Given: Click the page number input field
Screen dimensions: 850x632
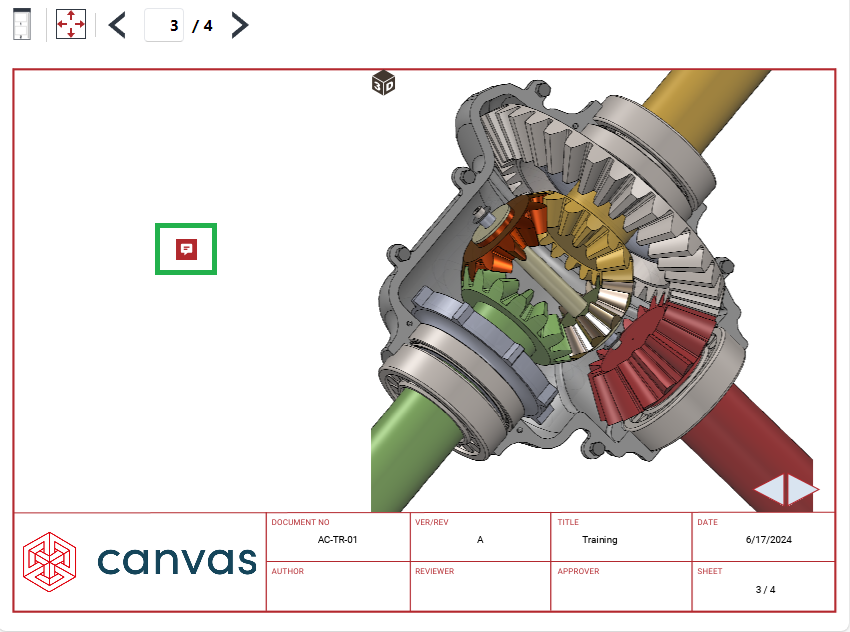Looking at the screenshot, I should click(x=164, y=25).
